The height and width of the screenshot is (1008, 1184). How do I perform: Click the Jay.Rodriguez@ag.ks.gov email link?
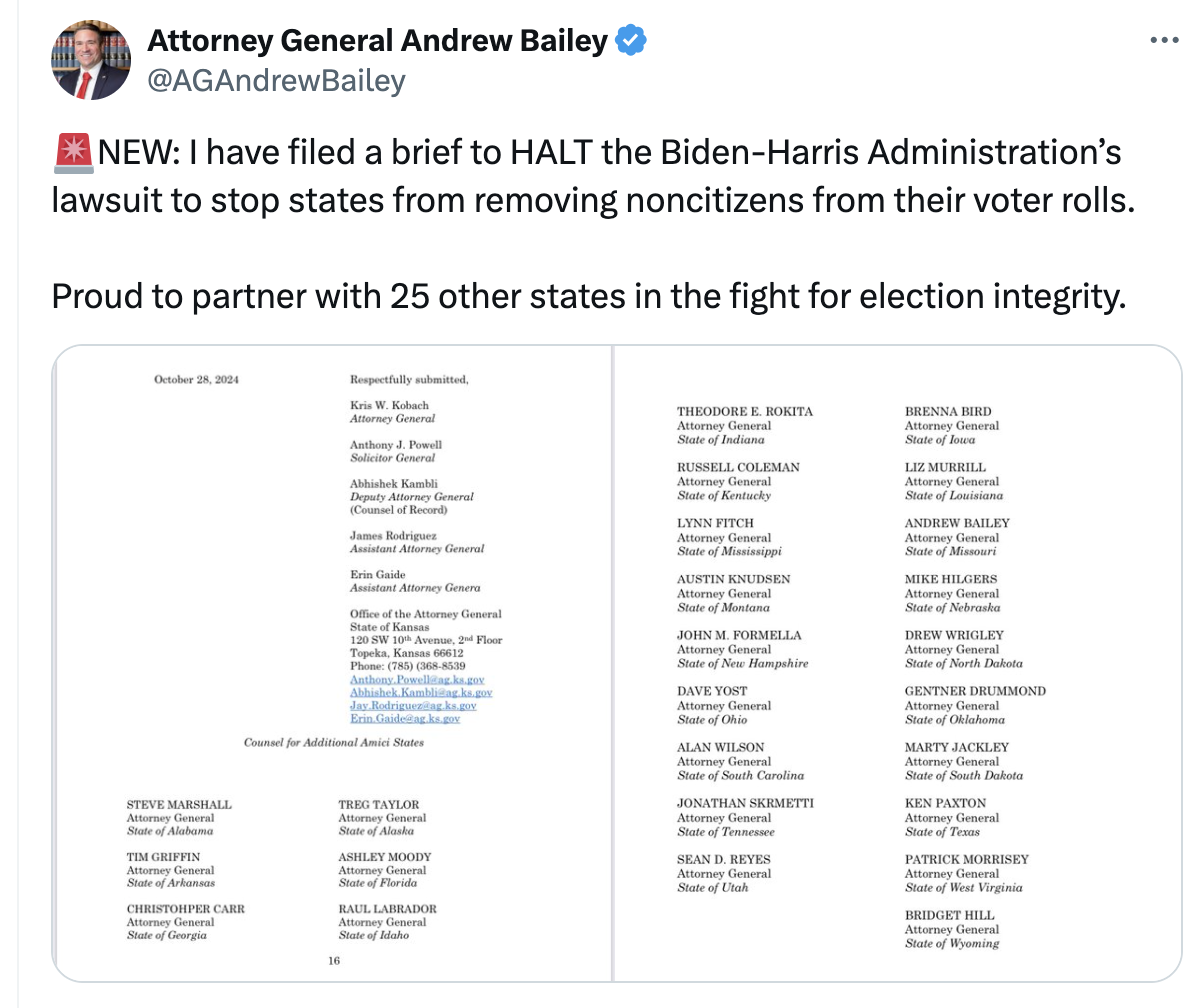pos(413,706)
